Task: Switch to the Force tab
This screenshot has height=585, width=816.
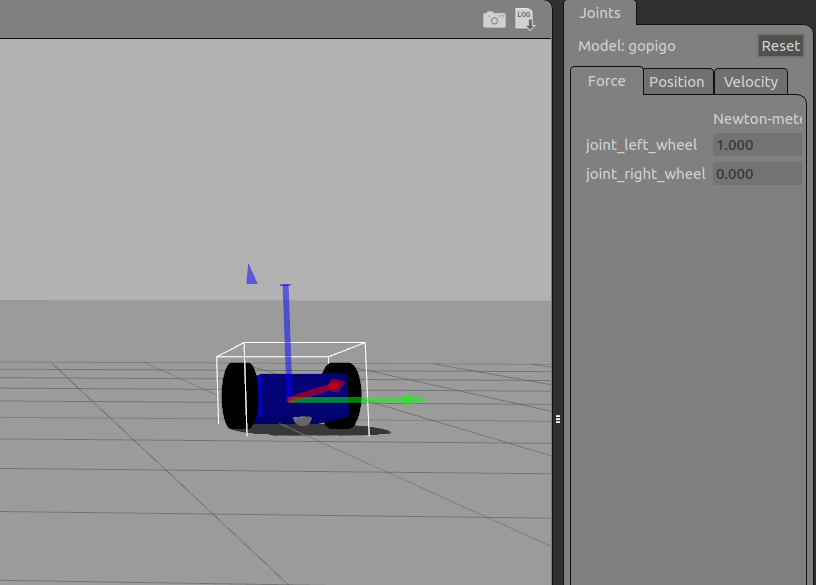Action: click(x=607, y=81)
